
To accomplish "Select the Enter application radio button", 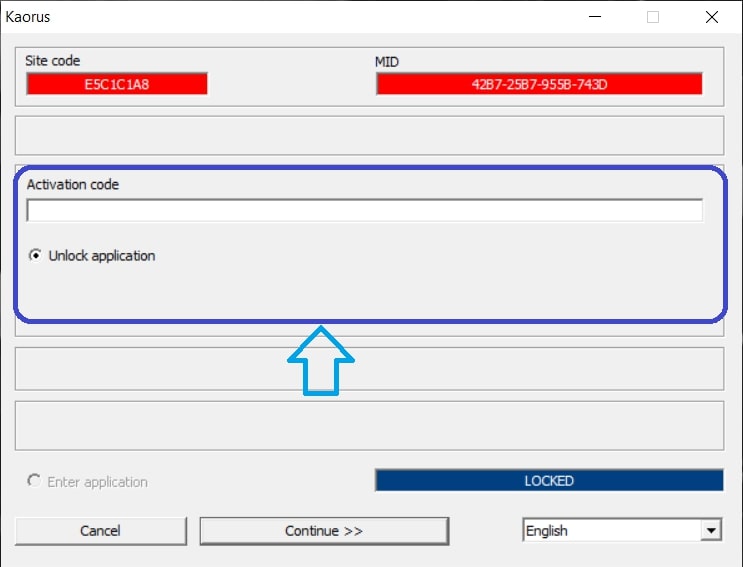I will [35, 482].
